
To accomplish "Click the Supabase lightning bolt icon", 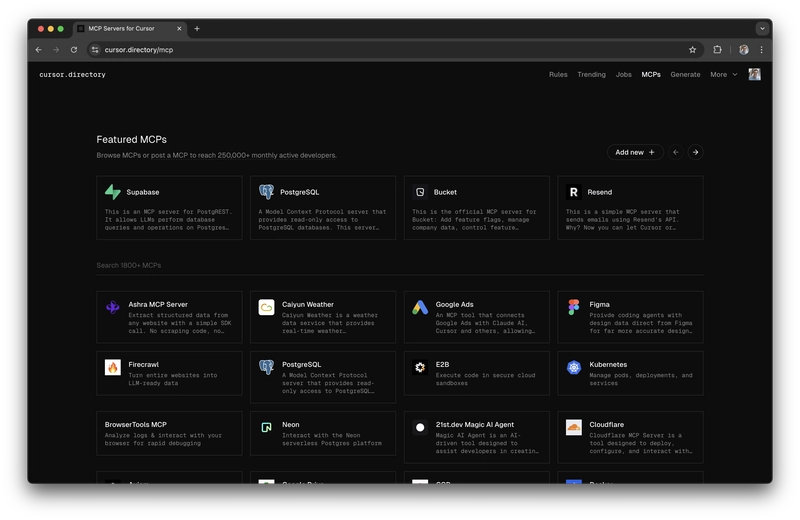I will (x=113, y=192).
